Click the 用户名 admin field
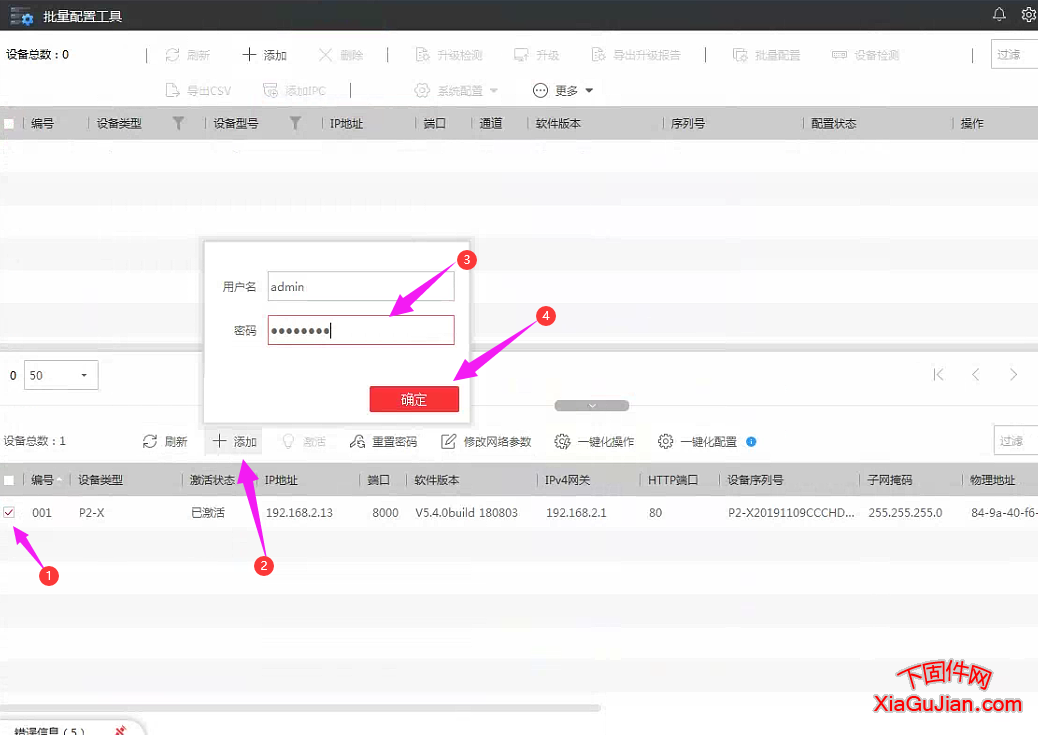The height and width of the screenshot is (735, 1038). tap(361, 286)
